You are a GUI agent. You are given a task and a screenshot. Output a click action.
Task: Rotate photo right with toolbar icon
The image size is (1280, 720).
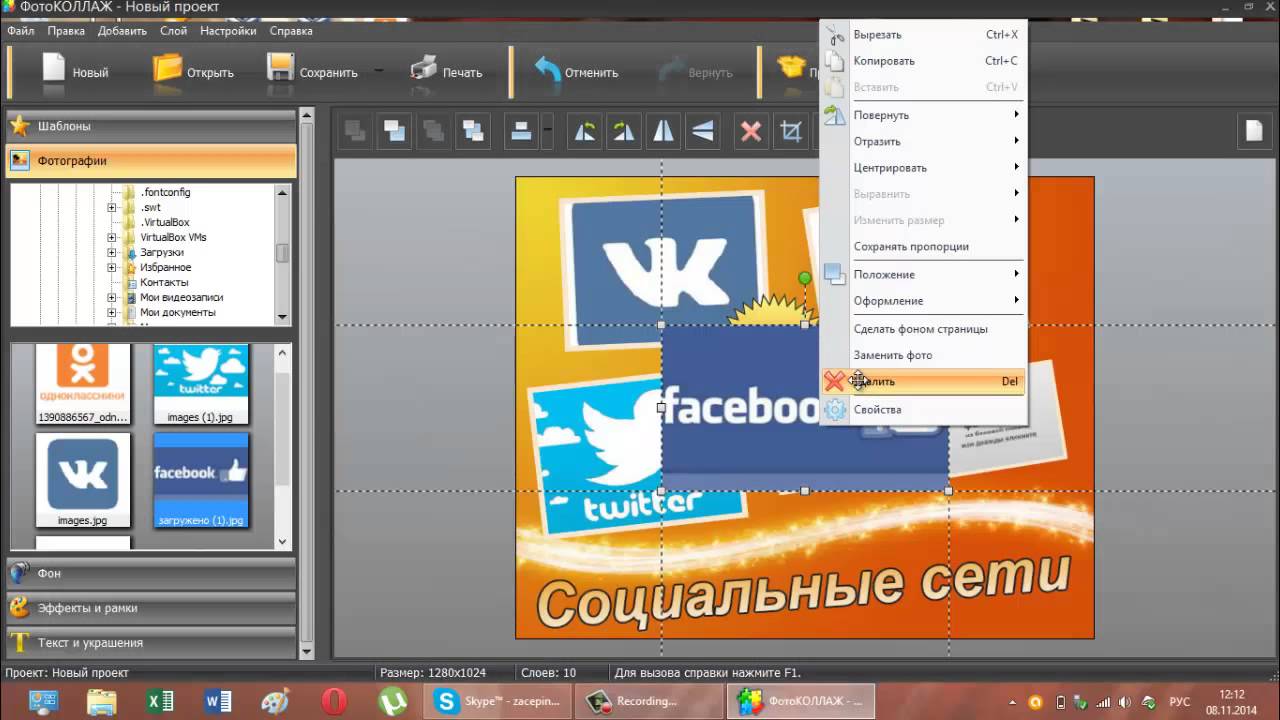[624, 131]
